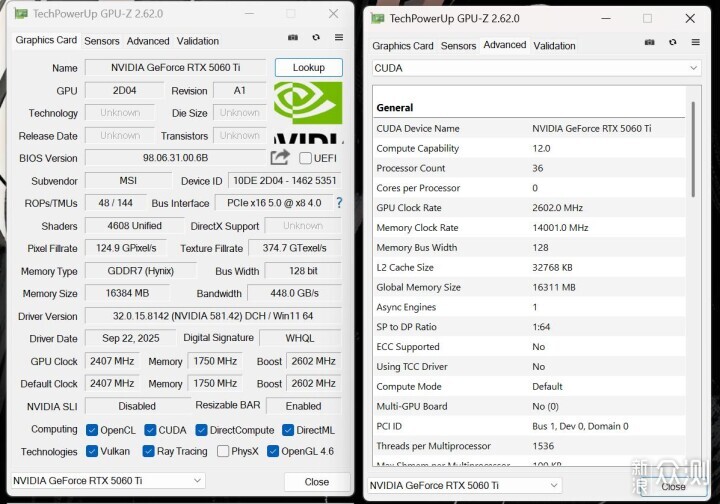Switch to Advanced tab in left window
Viewport: 720px width, 504px height.
pyautogui.click(x=148, y=41)
